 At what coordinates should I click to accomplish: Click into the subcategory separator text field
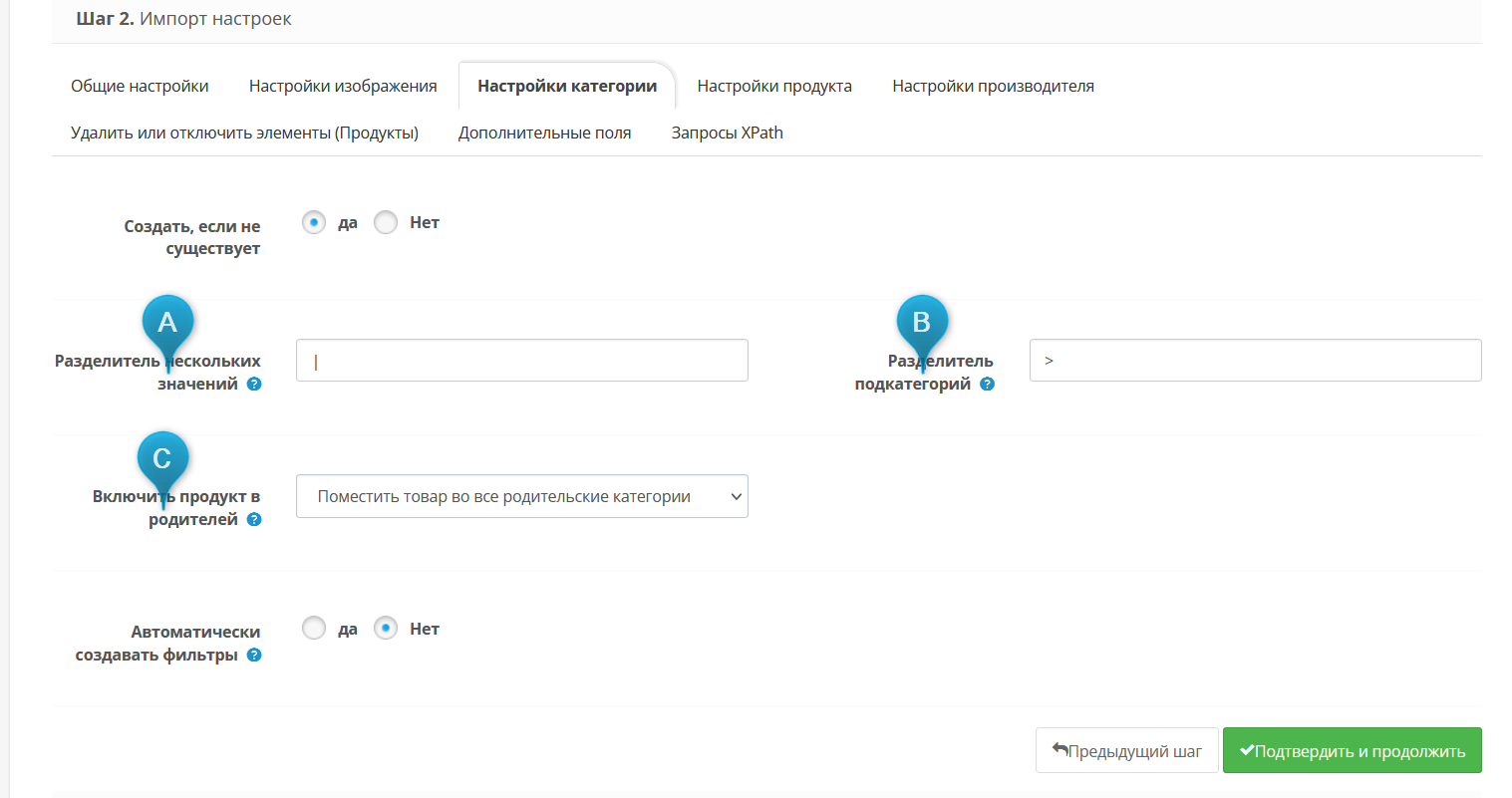click(x=1255, y=361)
